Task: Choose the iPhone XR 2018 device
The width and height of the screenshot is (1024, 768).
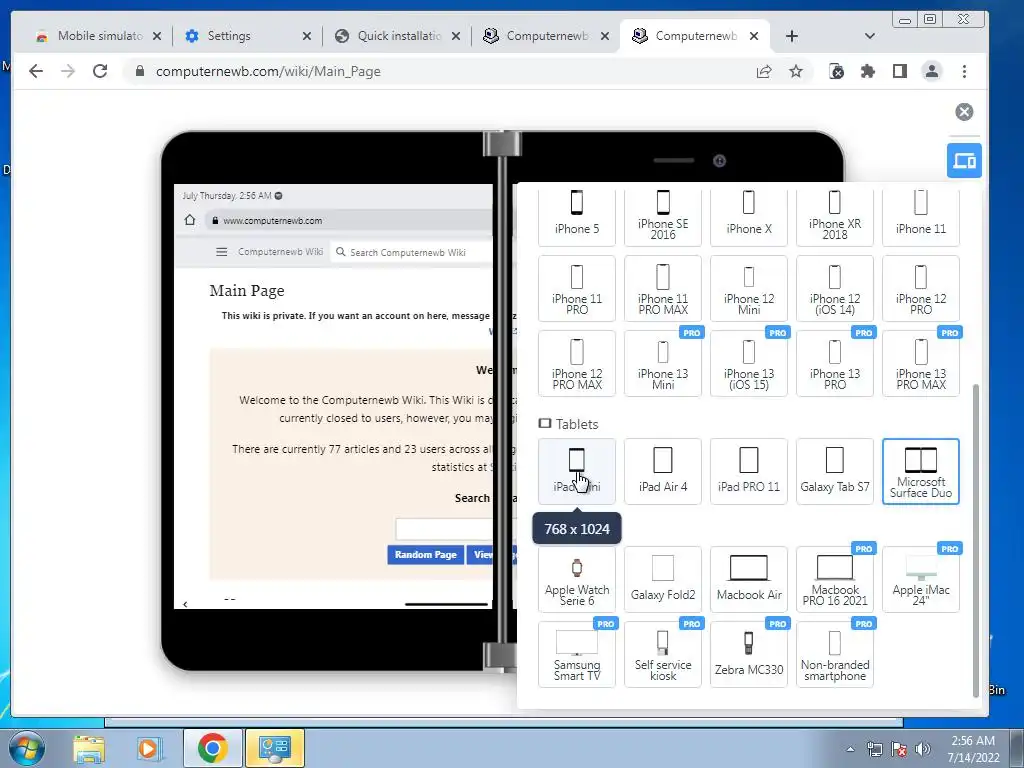Action: [x=835, y=217]
